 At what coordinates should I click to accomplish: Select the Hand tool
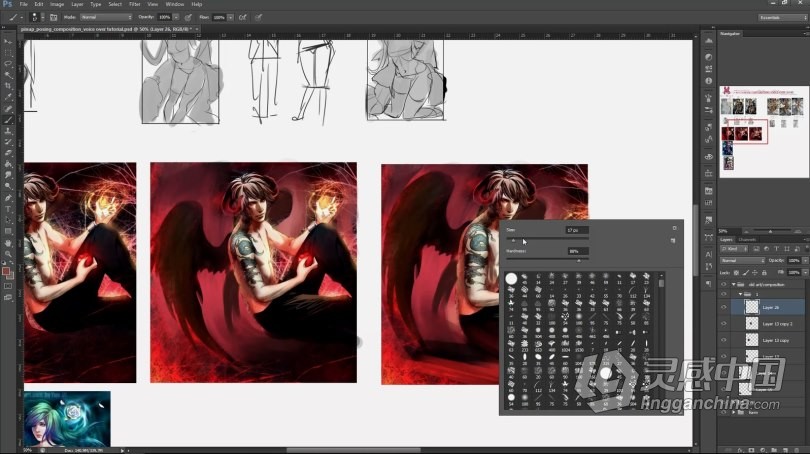8,243
